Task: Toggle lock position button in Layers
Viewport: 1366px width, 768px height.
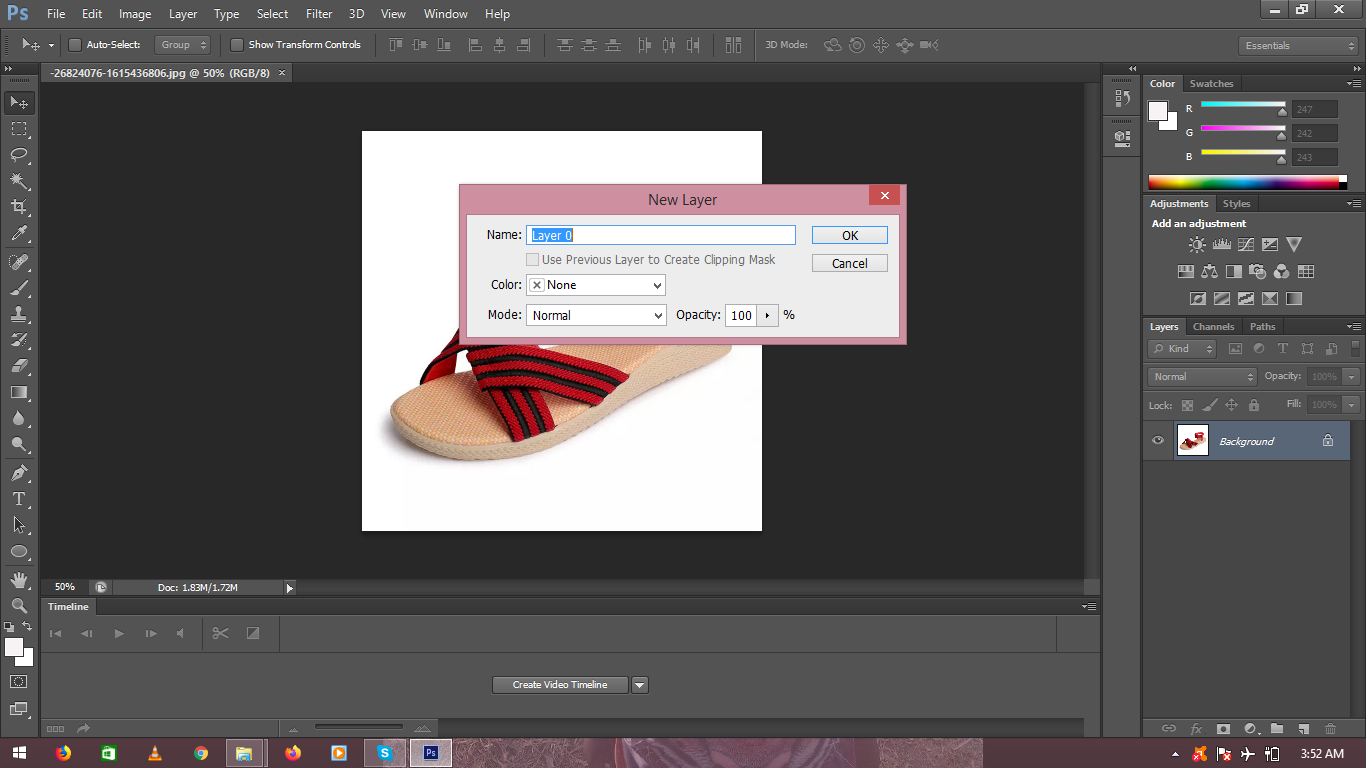Action: click(x=1231, y=405)
